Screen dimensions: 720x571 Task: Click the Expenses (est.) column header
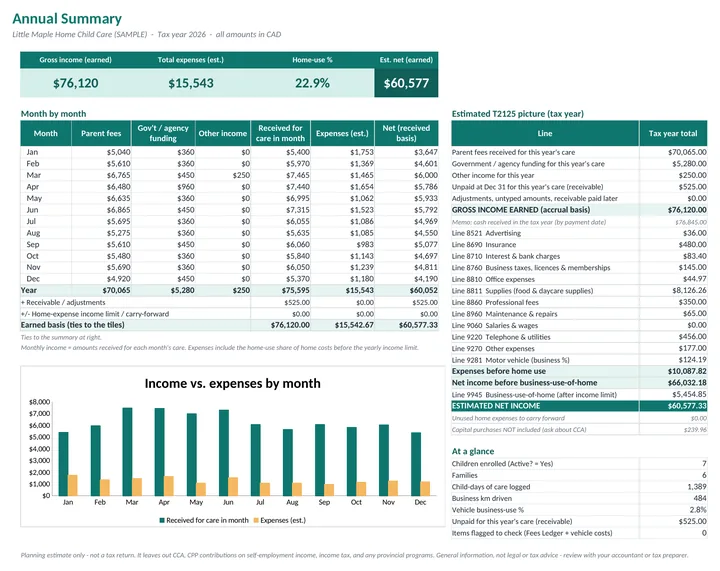[343, 133]
